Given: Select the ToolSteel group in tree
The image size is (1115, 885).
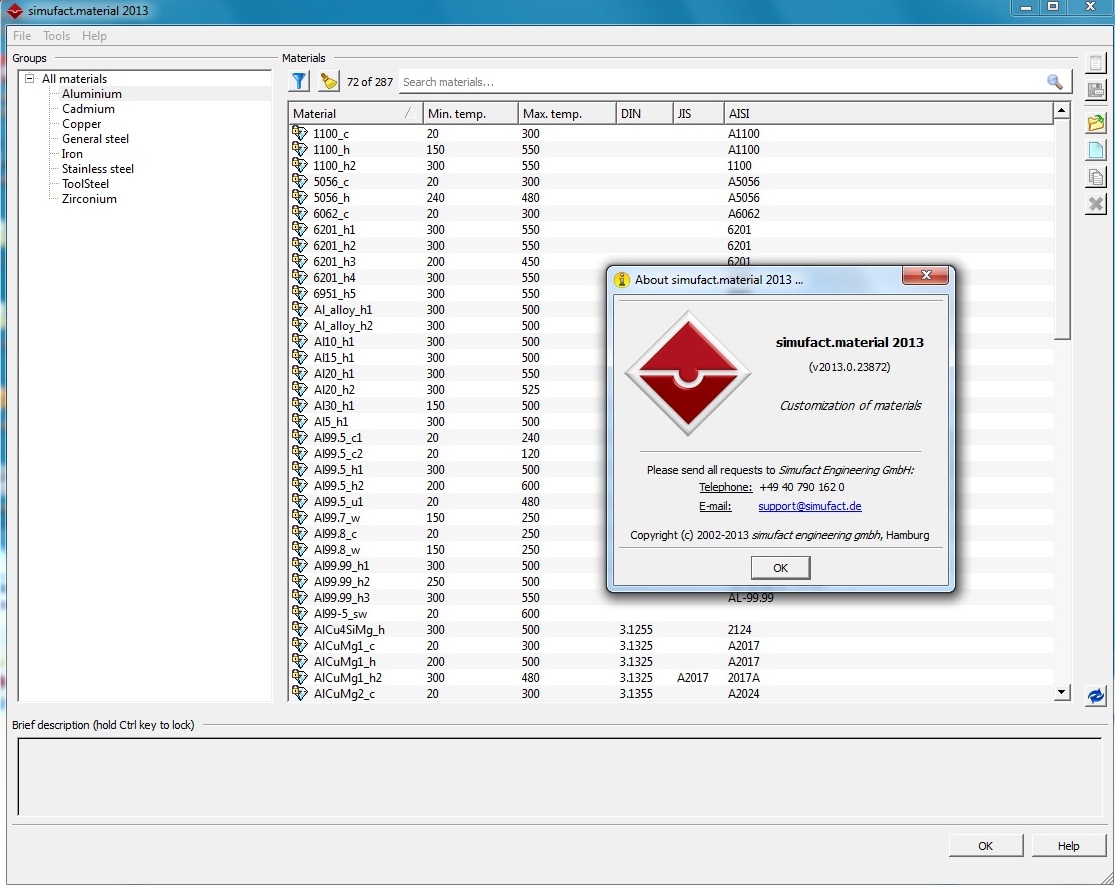Looking at the screenshot, I should click(x=85, y=183).
